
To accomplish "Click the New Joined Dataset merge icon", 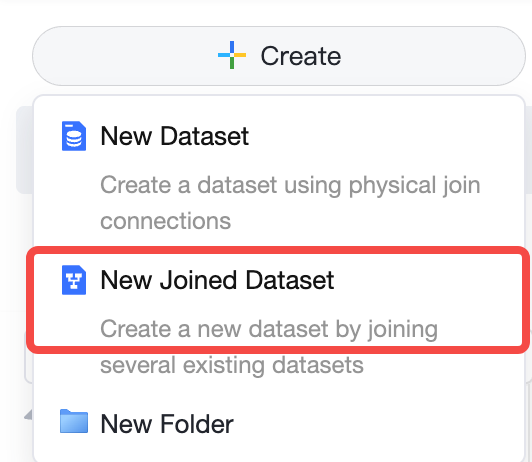I will pyautogui.click(x=74, y=280).
